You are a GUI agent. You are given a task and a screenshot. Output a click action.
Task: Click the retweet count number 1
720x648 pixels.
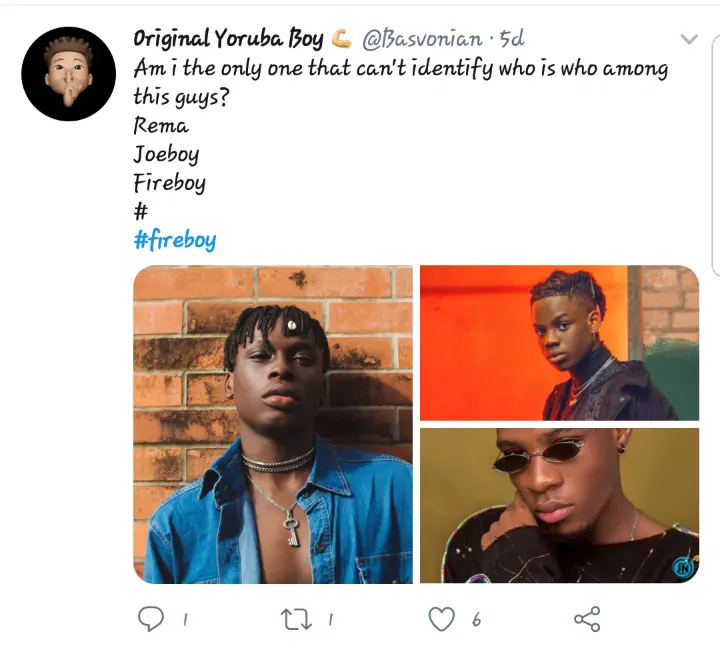(330, 620)
